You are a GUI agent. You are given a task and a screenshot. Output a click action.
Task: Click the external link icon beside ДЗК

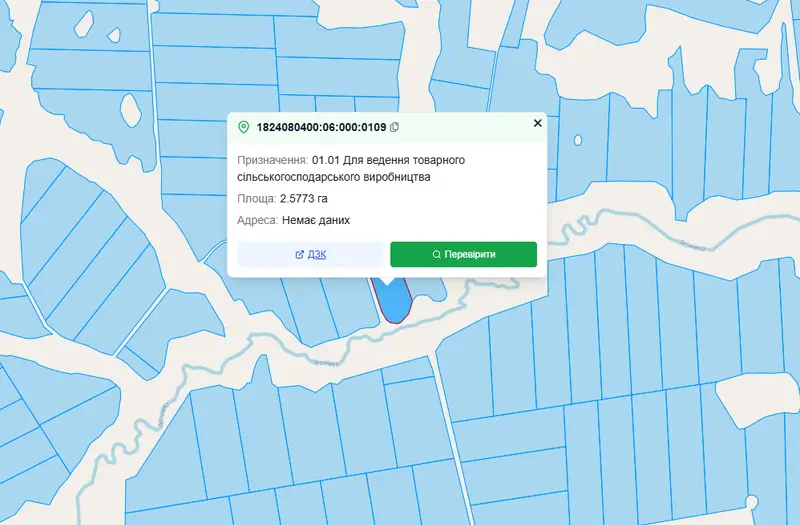(299, 254)
